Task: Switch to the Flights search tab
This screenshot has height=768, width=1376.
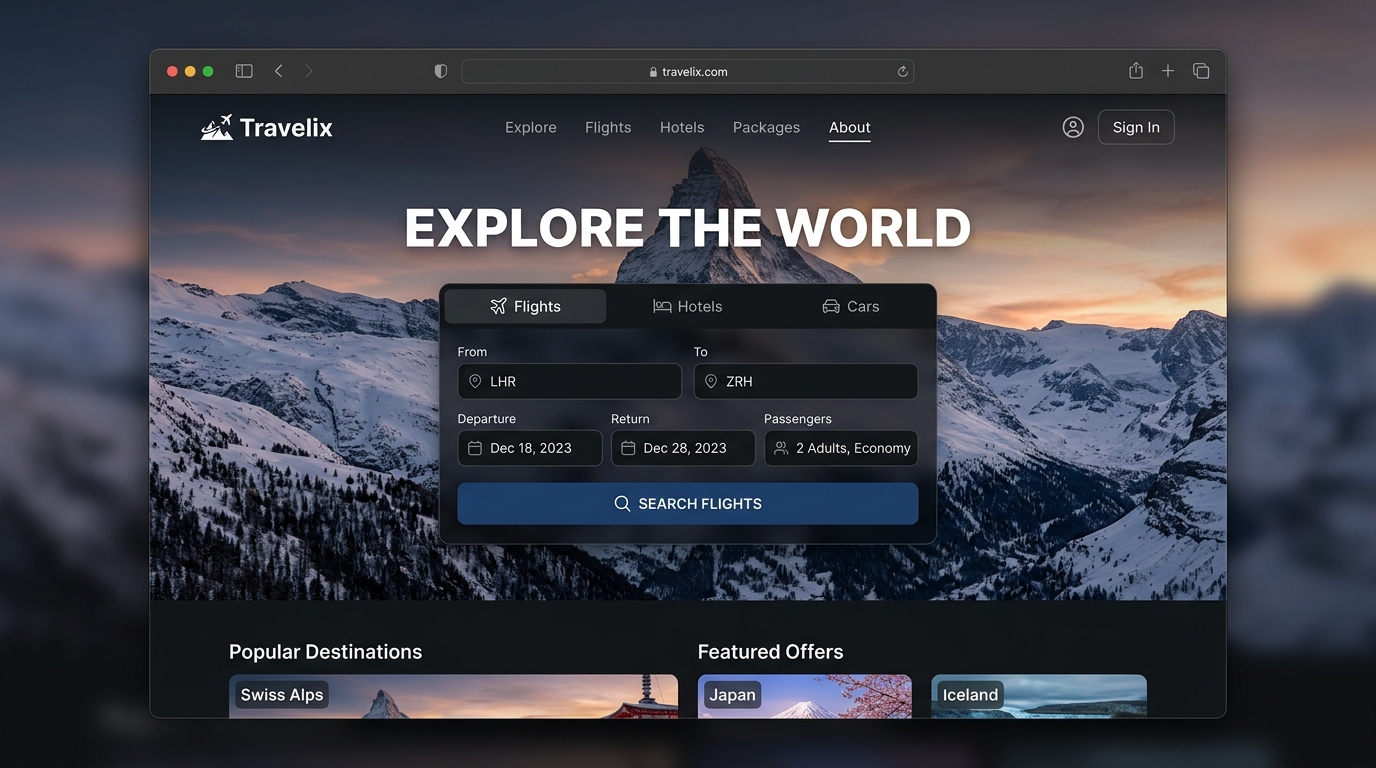Action: pos(525,306)
